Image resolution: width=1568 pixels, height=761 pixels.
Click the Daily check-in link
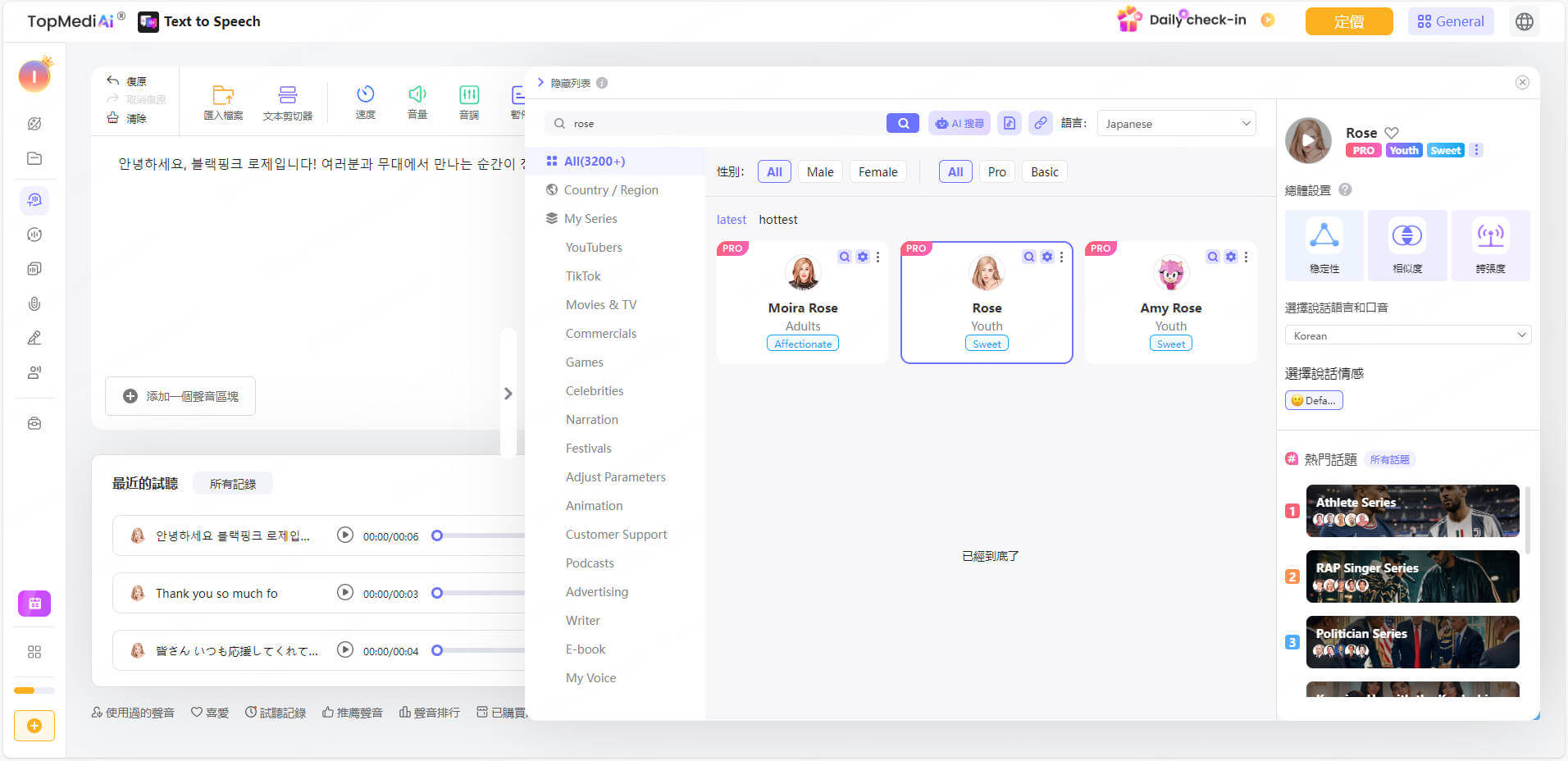pos(1197,20)
